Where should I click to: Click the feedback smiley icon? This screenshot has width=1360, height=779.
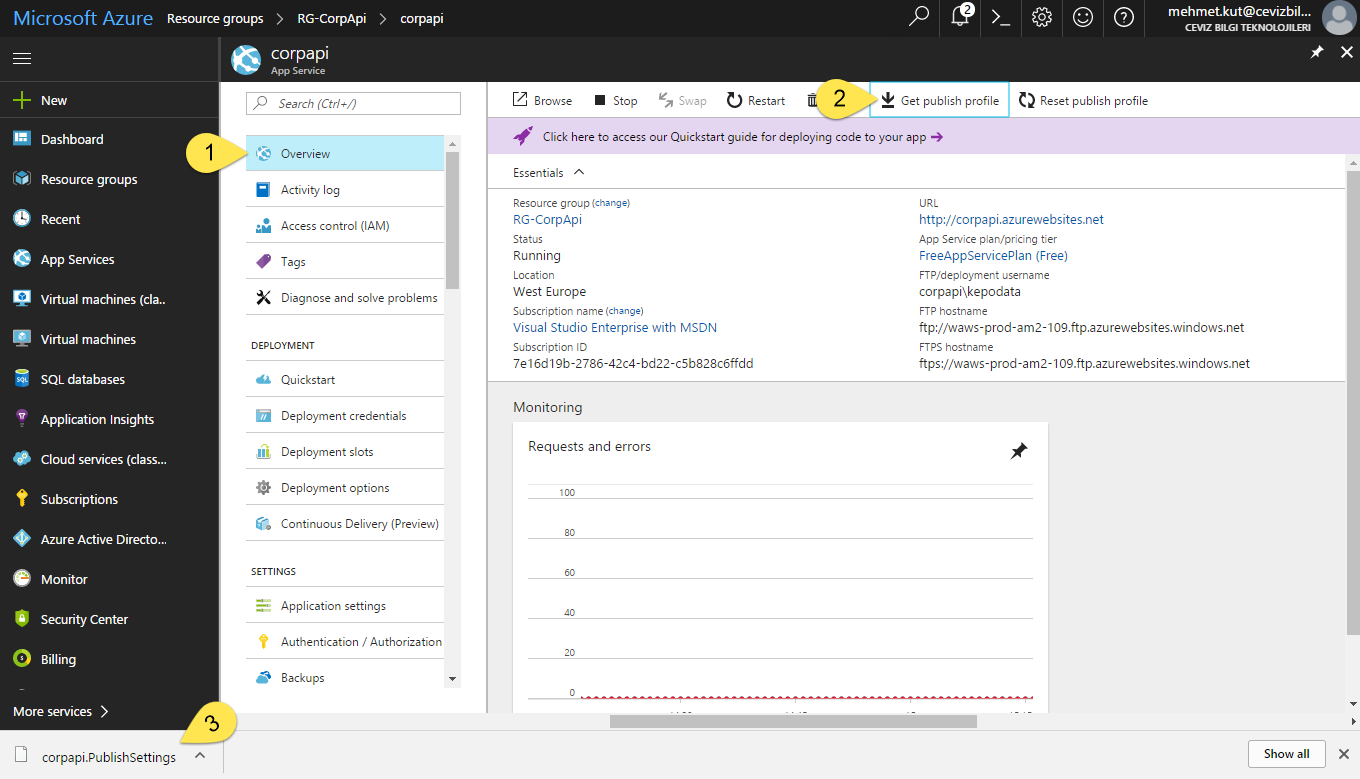(x=1083, y=18)
